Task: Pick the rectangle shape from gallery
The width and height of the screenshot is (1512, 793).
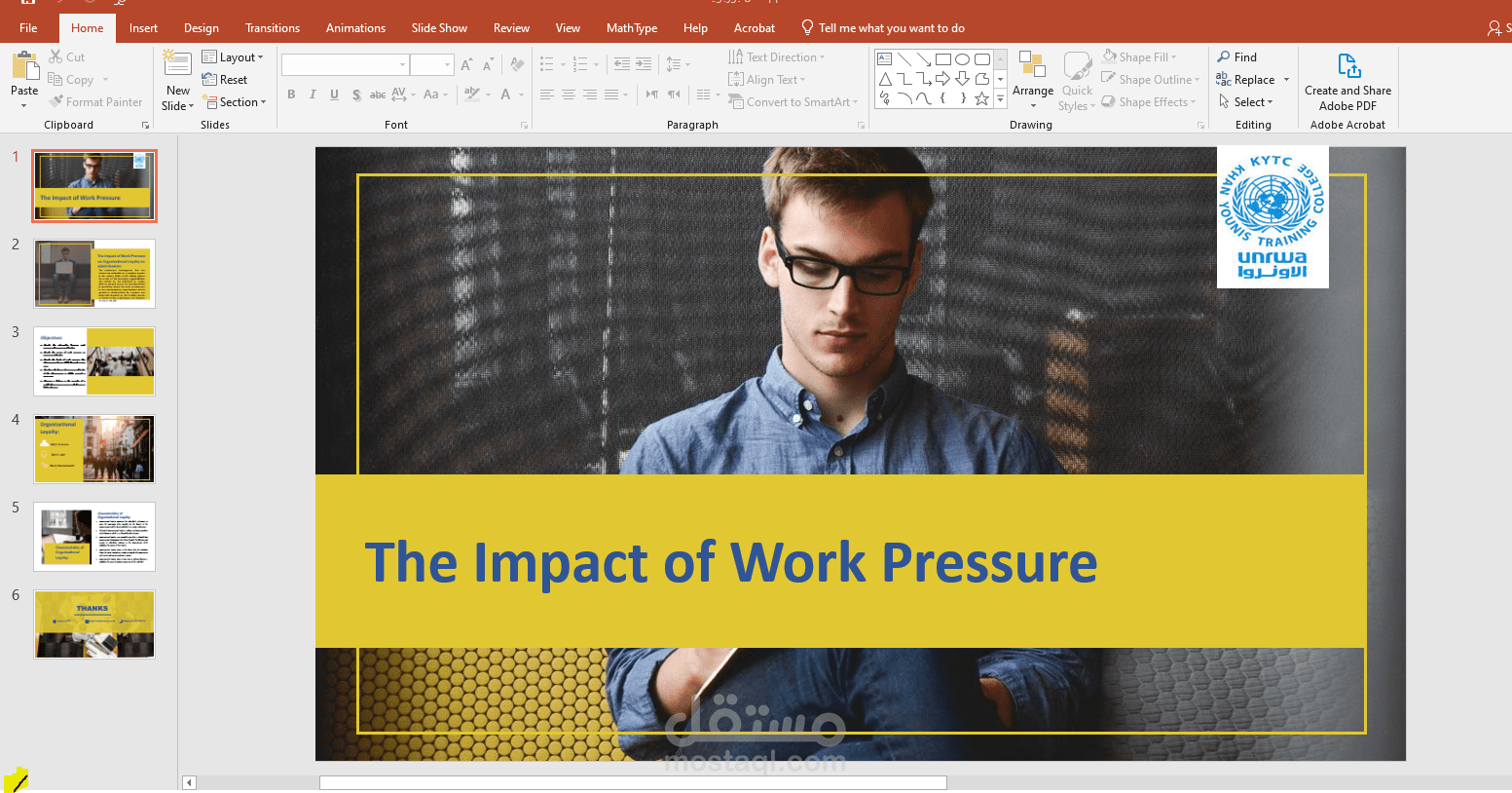Action: click(x=942, y=58)
